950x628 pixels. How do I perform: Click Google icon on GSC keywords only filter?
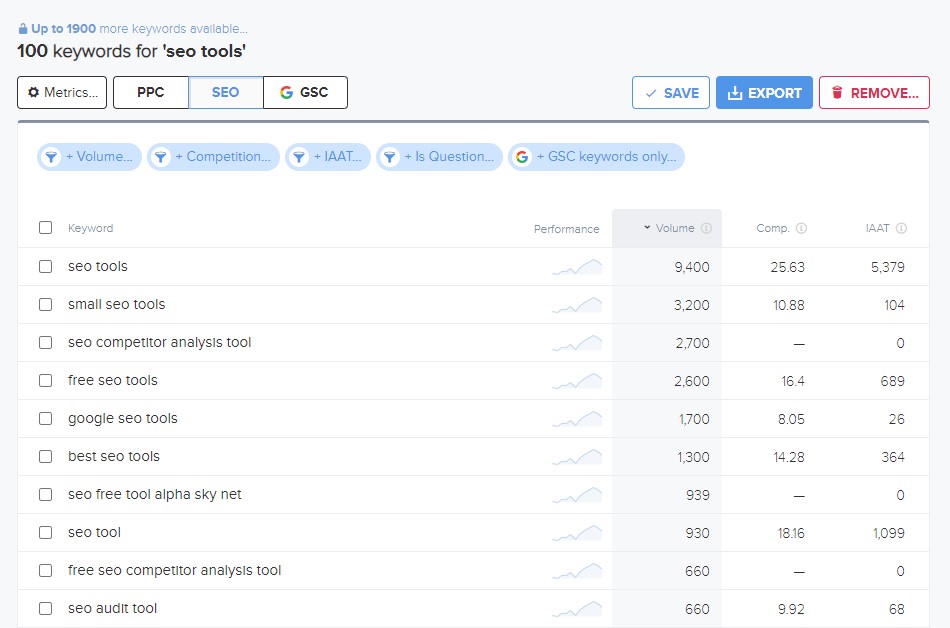tap(522, 157)
